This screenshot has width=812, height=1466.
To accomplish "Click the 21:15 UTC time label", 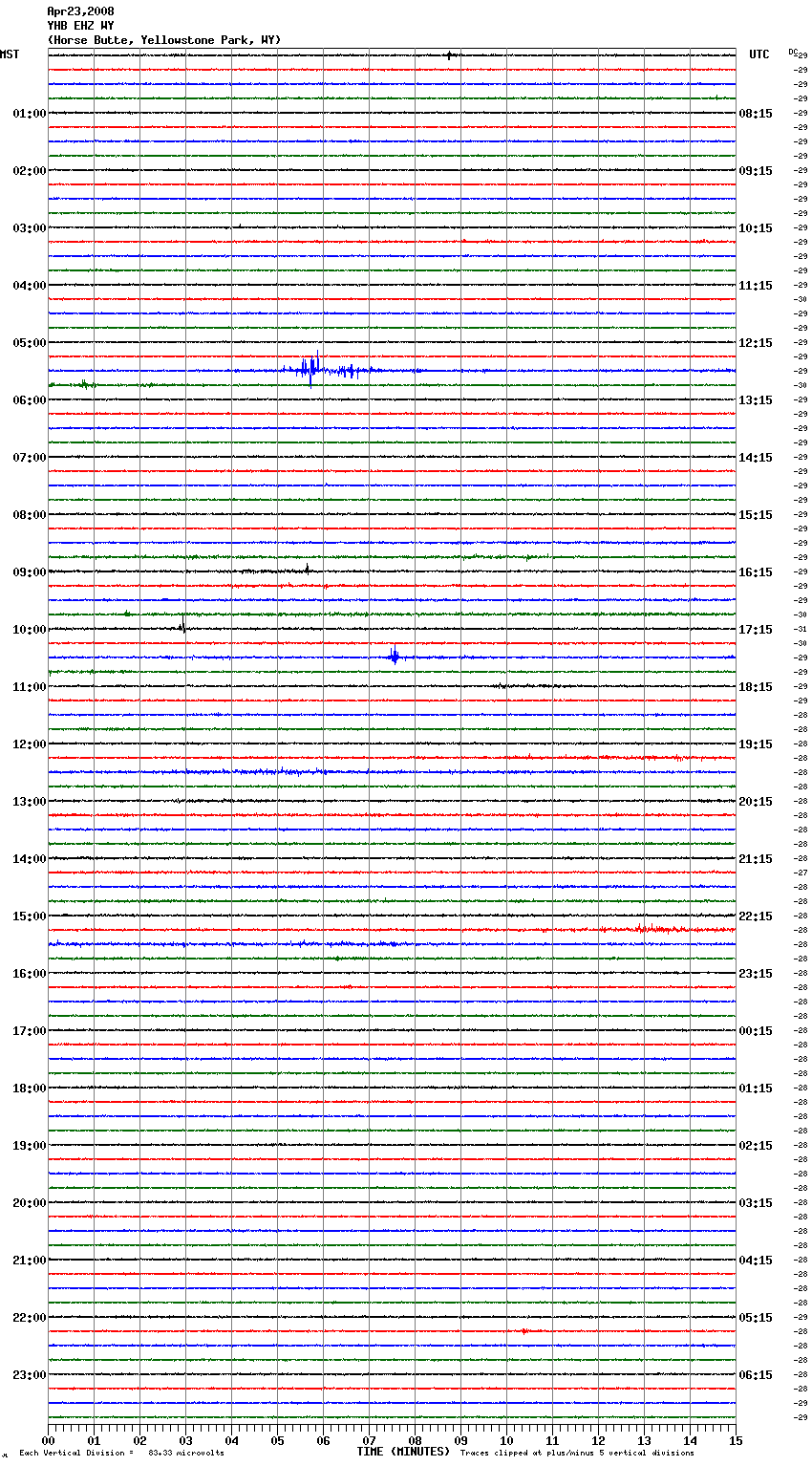I will point(756,859).
